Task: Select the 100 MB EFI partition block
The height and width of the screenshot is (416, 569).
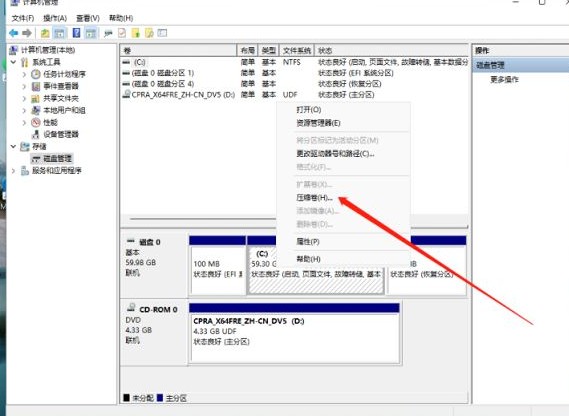Action: (218, 270)
